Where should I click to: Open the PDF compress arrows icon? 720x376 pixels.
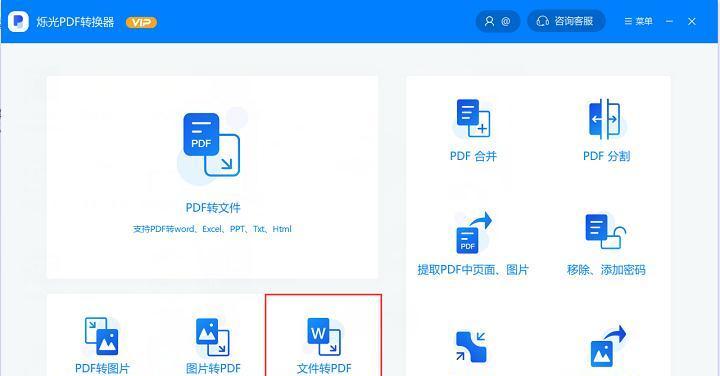[x=471, y=347]
